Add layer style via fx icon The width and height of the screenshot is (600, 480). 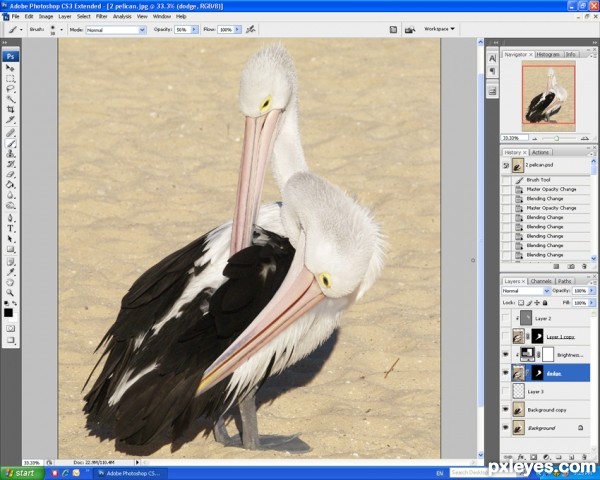[520, 457]
